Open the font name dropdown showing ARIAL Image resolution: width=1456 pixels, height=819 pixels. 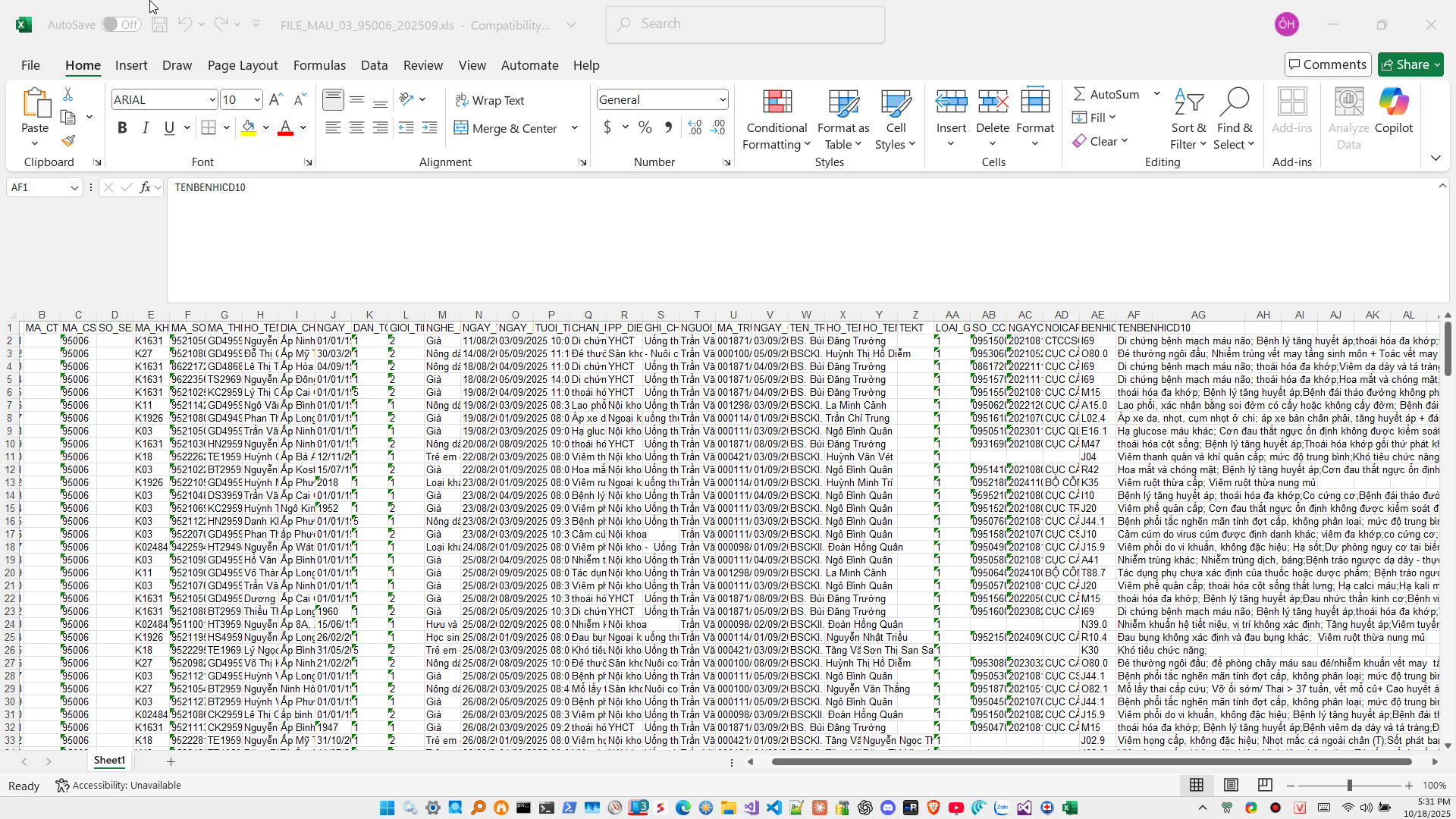point(212,99)
